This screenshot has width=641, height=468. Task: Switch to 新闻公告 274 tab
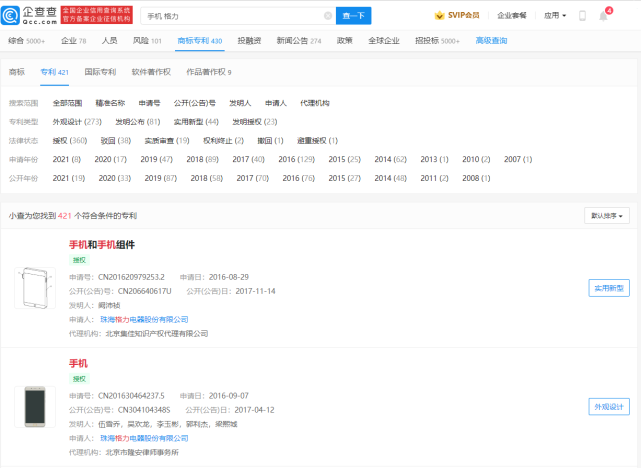point(299,40)
